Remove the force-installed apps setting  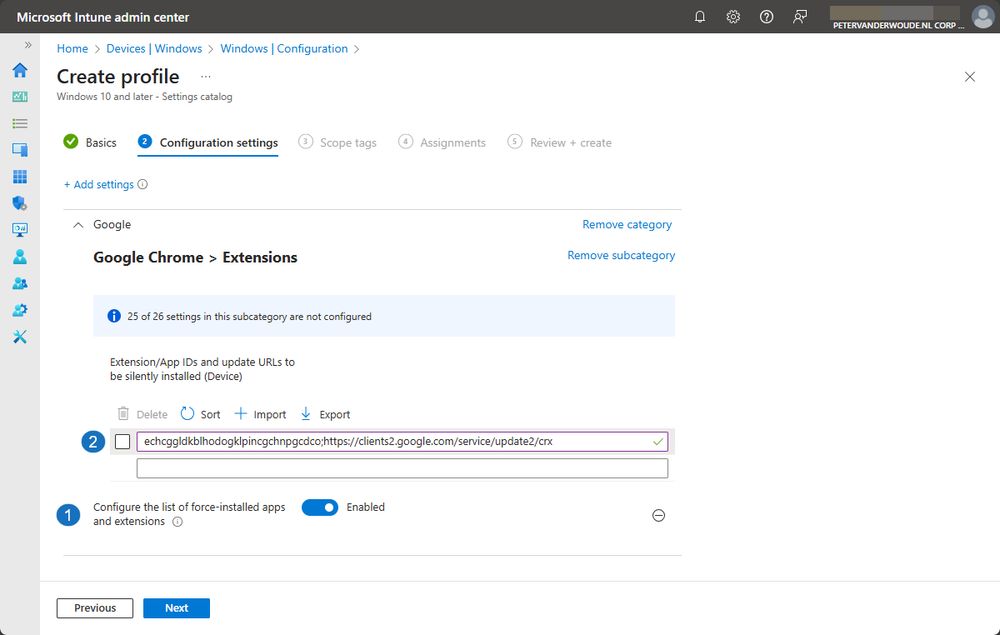(x=659, y=515)
